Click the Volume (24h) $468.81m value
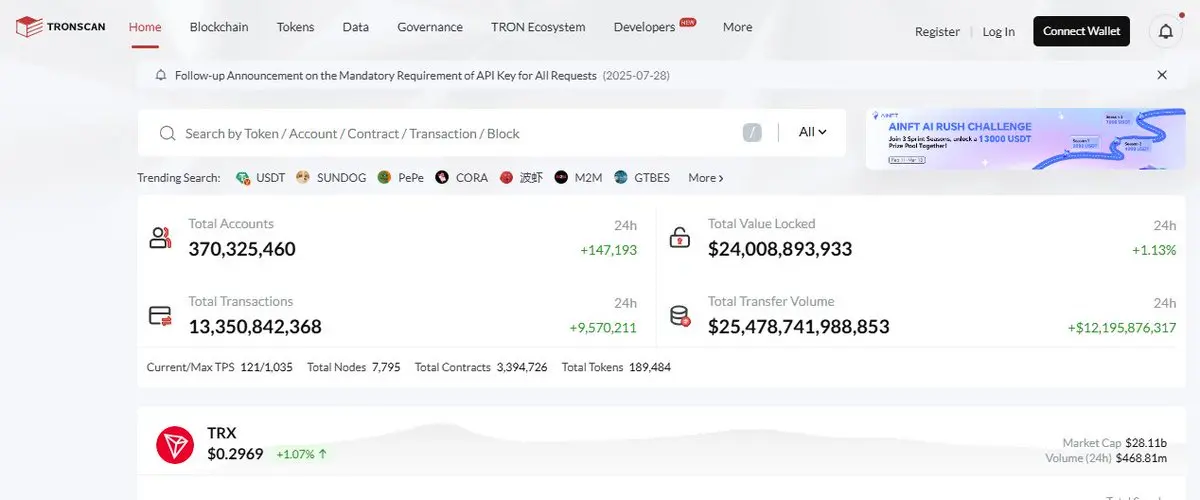 coord(1142,458)
